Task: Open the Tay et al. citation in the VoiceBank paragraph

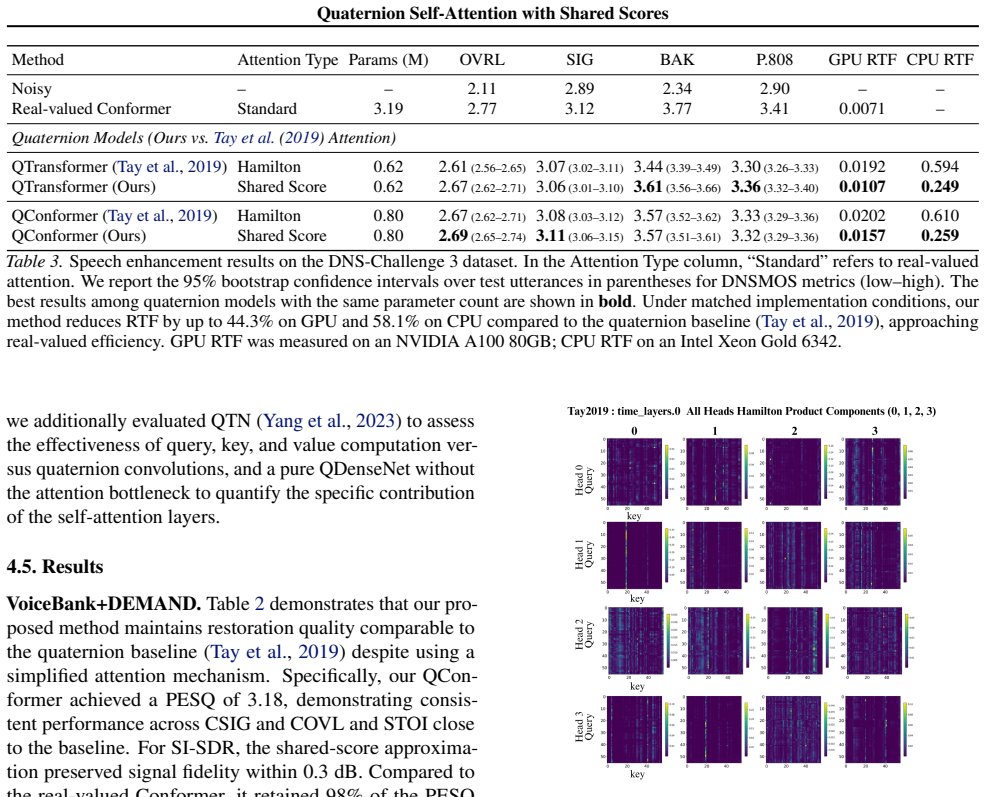Action: pyautogui.click(x=243, y=652)
